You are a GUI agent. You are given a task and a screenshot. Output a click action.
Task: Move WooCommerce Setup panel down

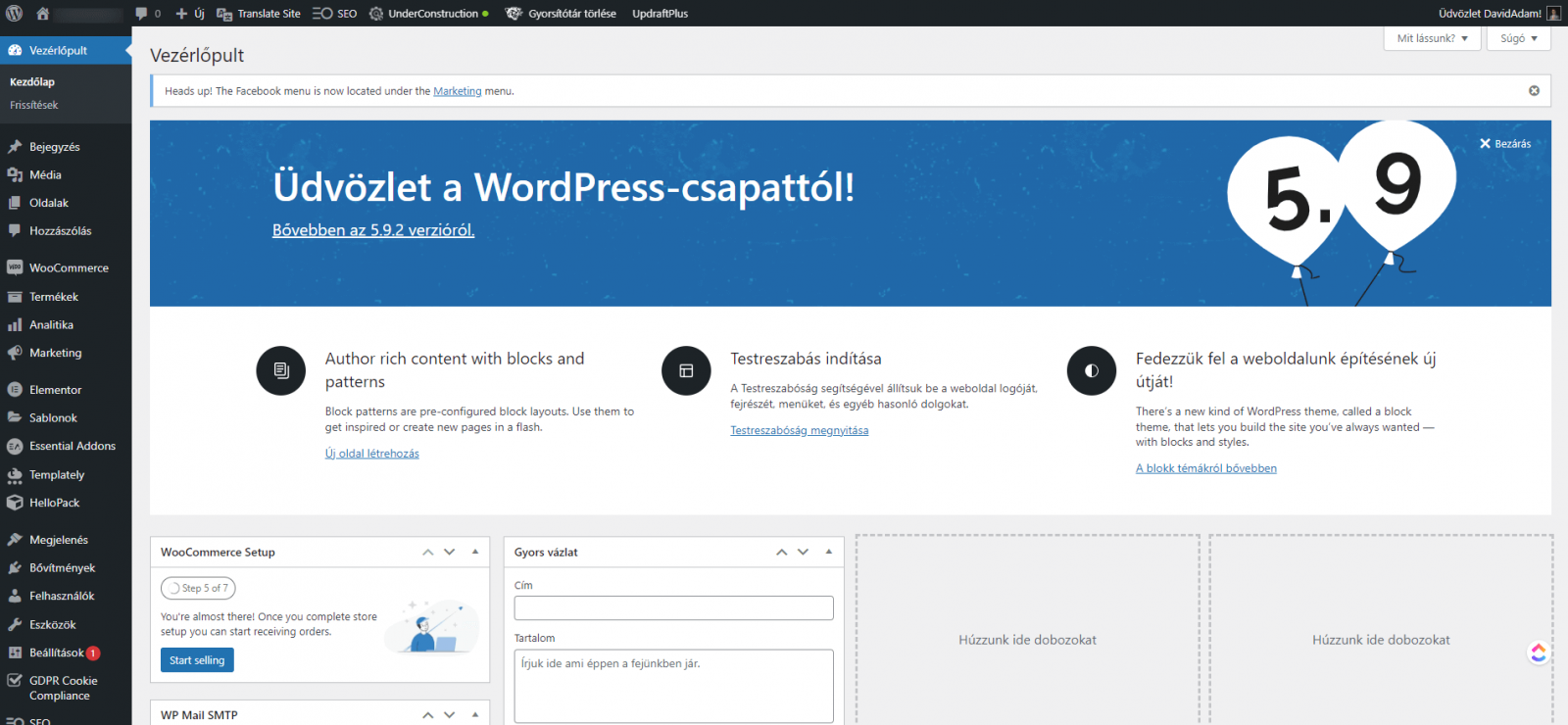pos(450,552)
